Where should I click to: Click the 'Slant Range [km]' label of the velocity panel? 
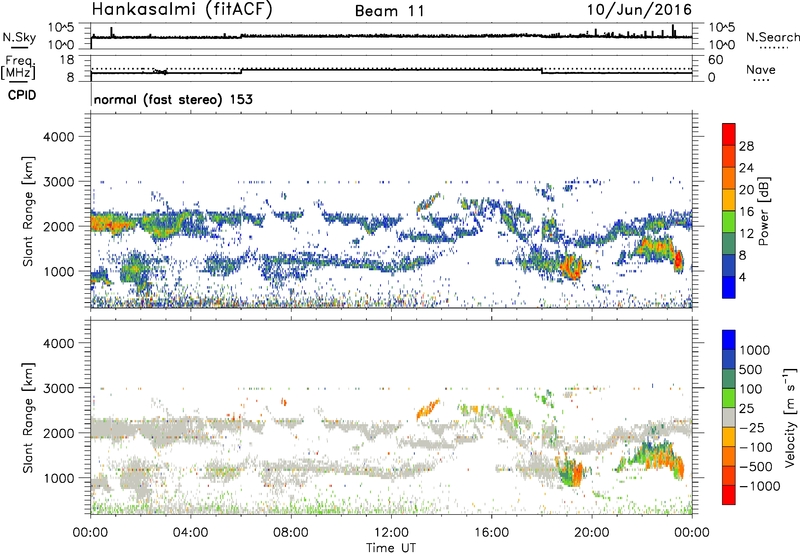pyautogui.click(x=28, y=418)
